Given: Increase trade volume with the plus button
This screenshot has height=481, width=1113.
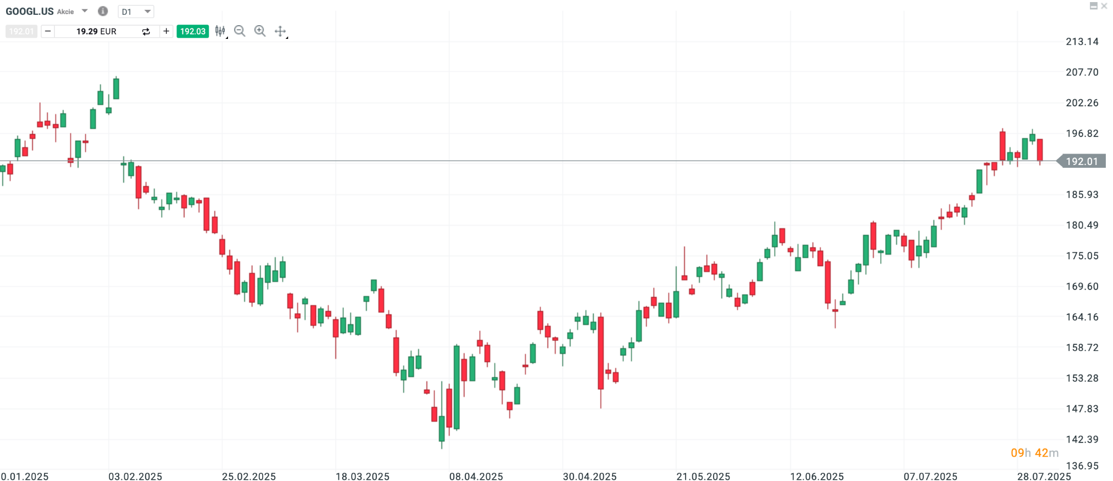Looking at the screenshot, I should click(x=166, y=31).
